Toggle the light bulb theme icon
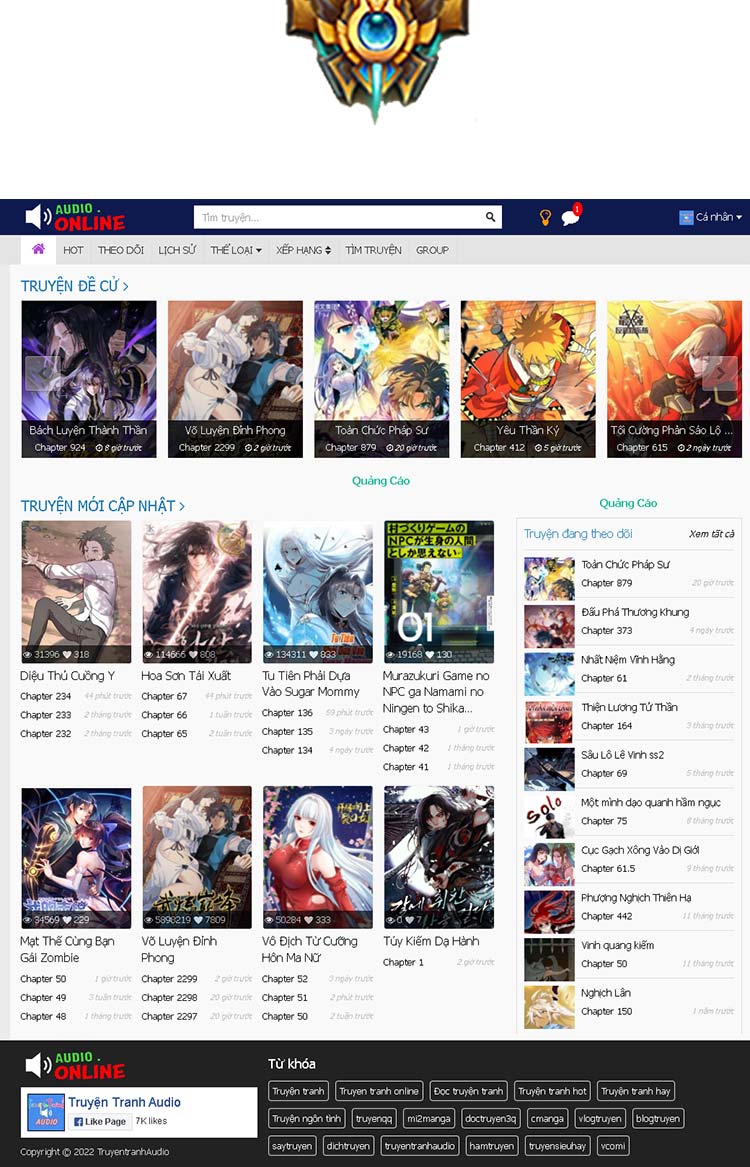 545,217
